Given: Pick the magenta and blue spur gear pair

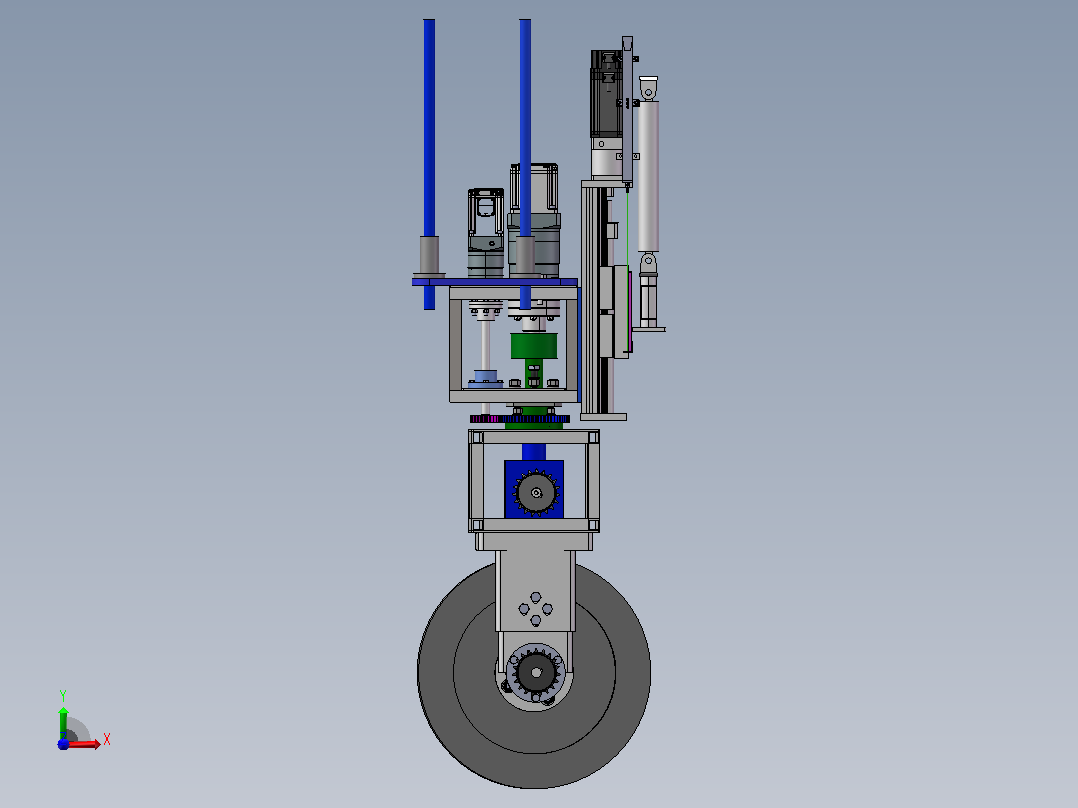Looking at the screenshot, I should point(520,419).
